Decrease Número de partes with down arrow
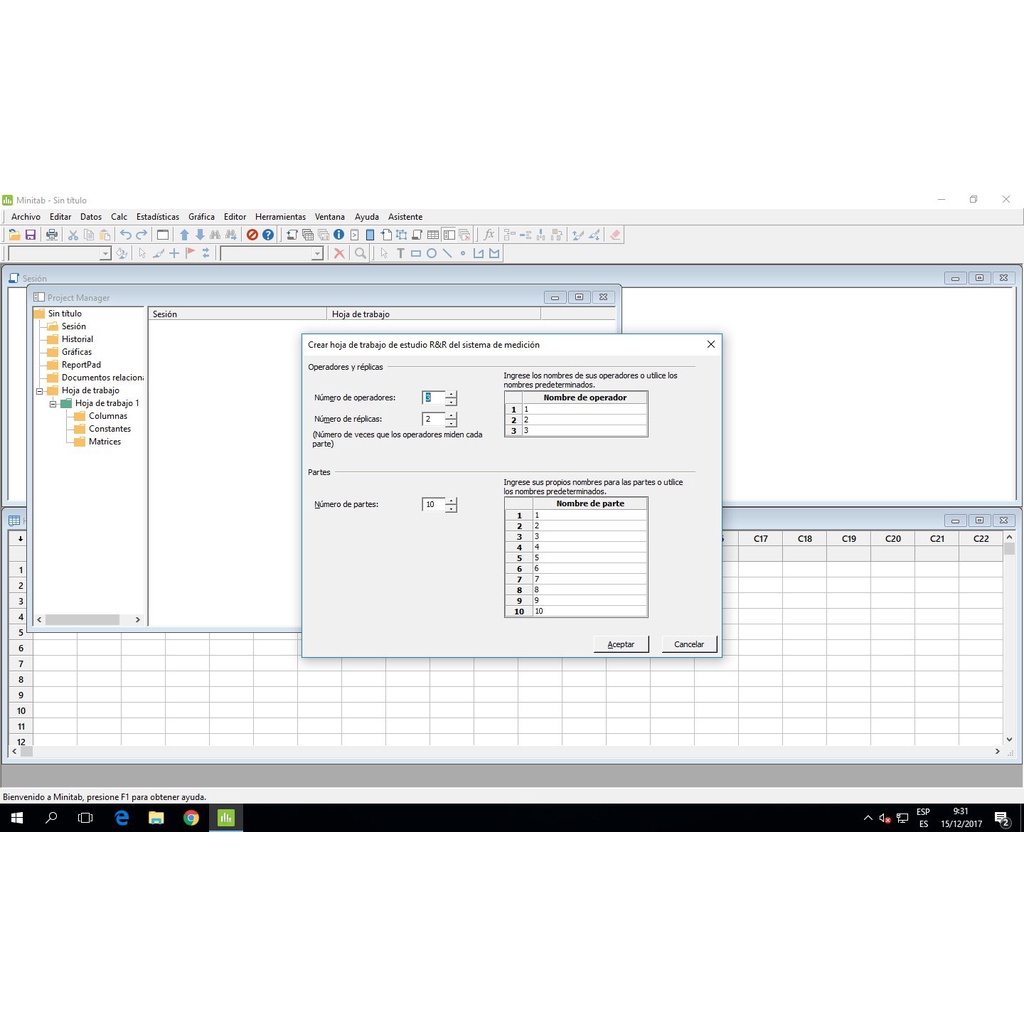The width and height of the screenshot is (1024, 1024). click(451, 509)
